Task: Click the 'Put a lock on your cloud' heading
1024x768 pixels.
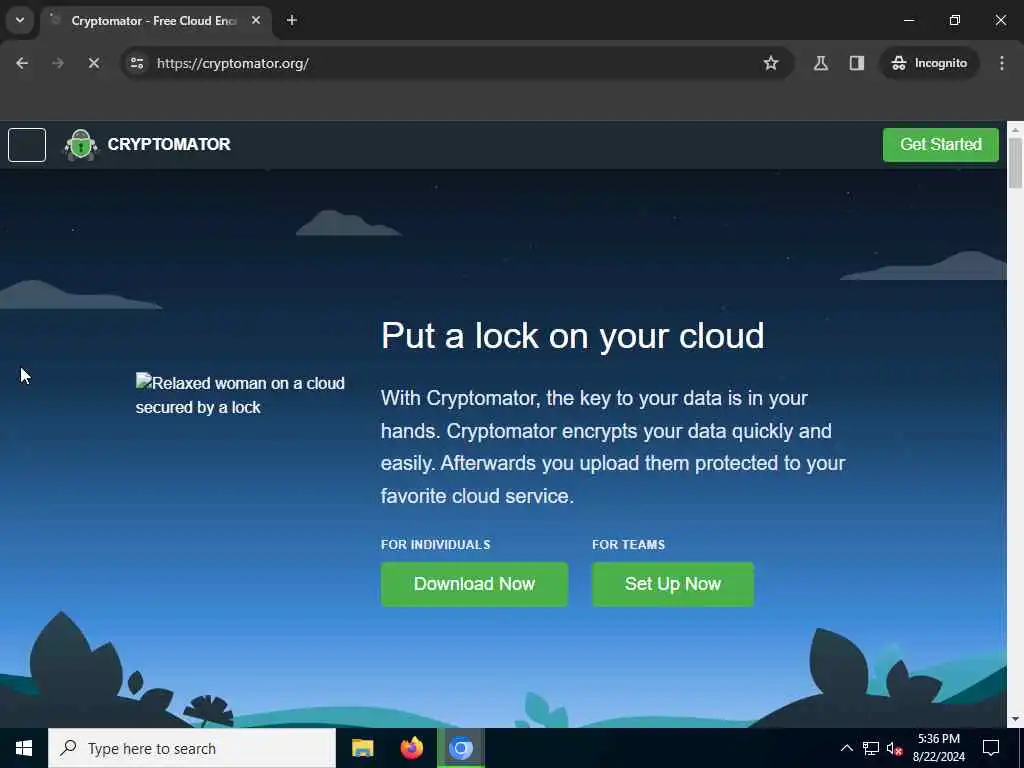Action: [573, 336]
